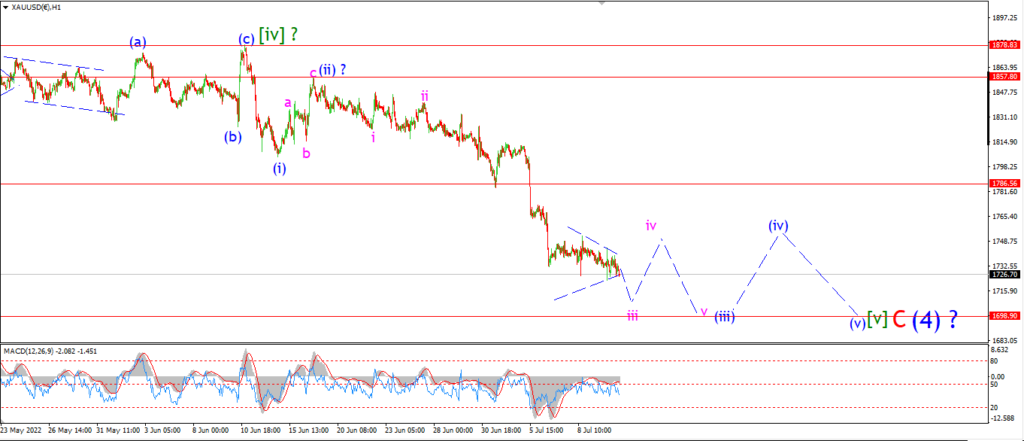Select the 1857.80 red price level tag
The width and height of the screenshot is (1024, 441).
[x=1005, y=76]
